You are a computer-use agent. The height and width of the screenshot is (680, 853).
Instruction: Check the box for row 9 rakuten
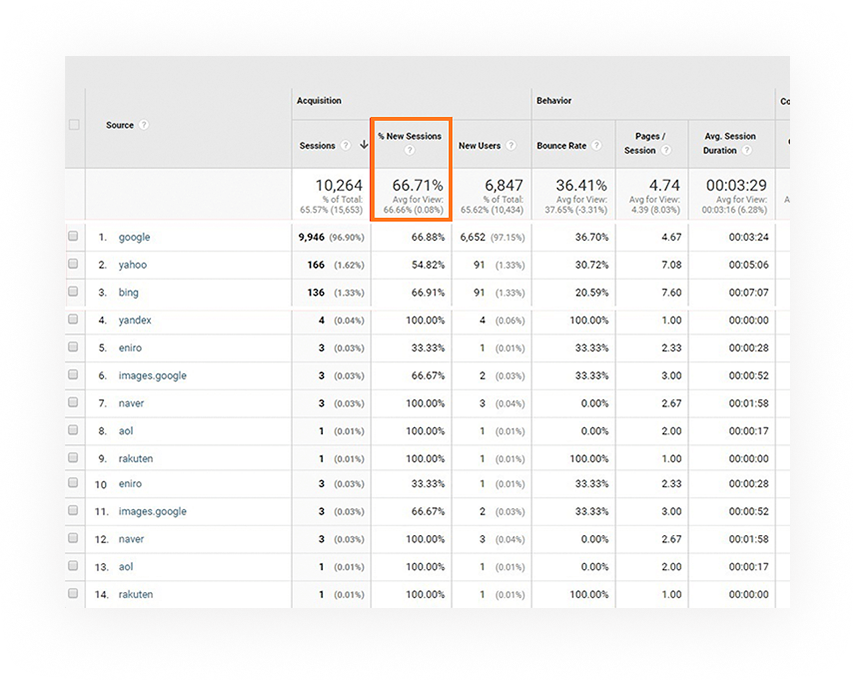coord(73,458)
